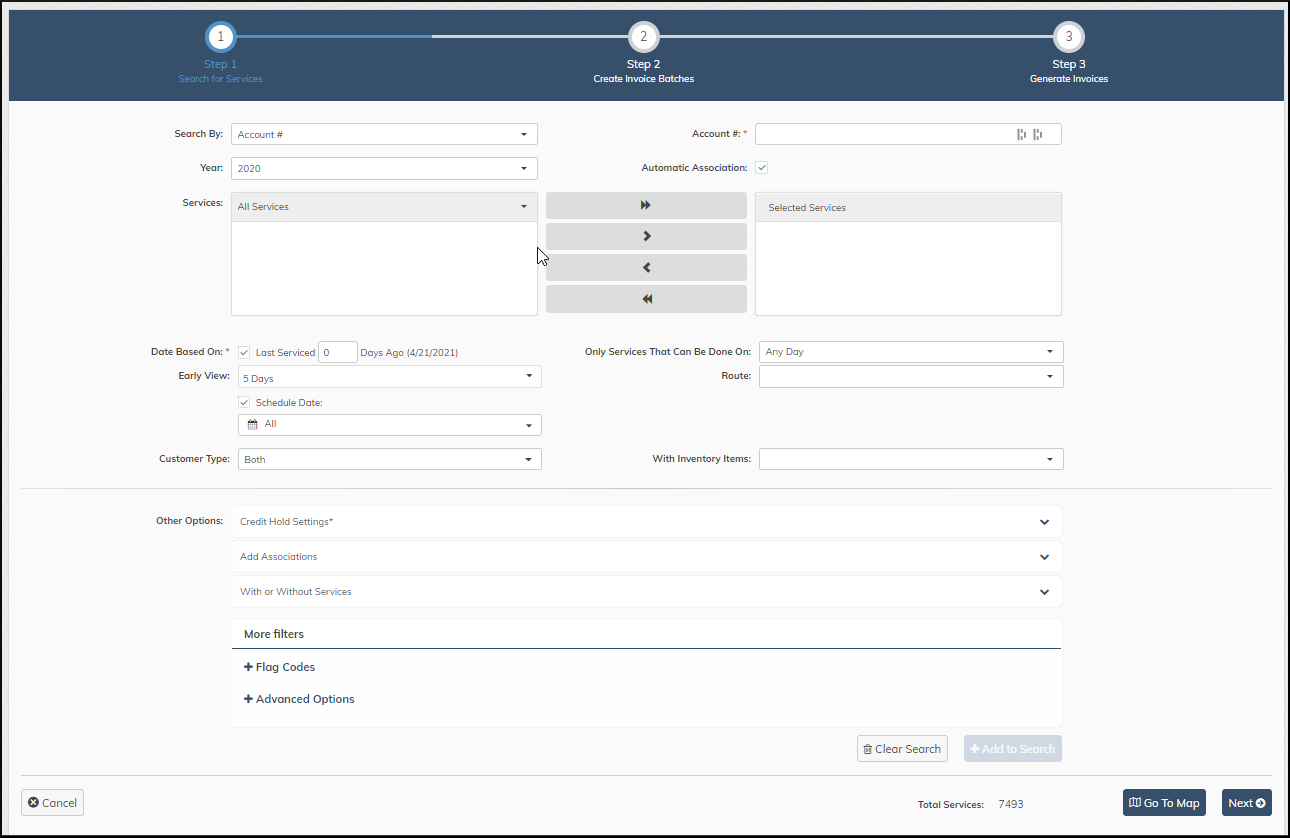The image size is (1290, 838).
Task: Uncheck the Automatic Association checkbox
Action: pyautogui.click(x=761, y=167)
